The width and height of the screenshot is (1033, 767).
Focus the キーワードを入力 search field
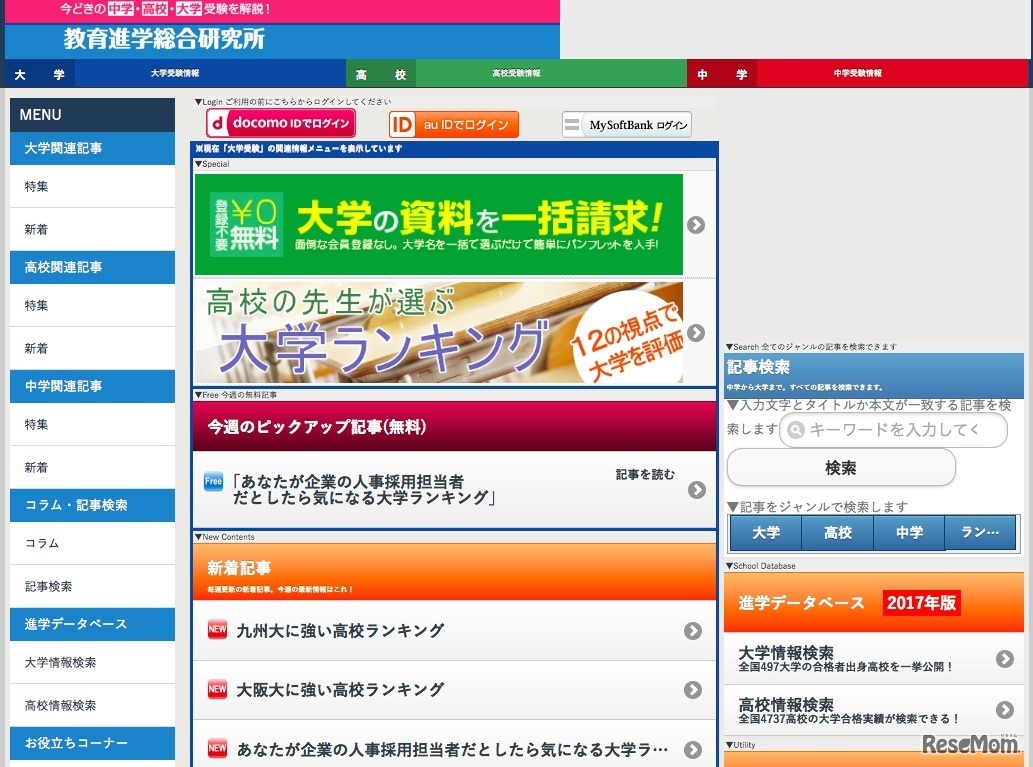click(893, 430)
